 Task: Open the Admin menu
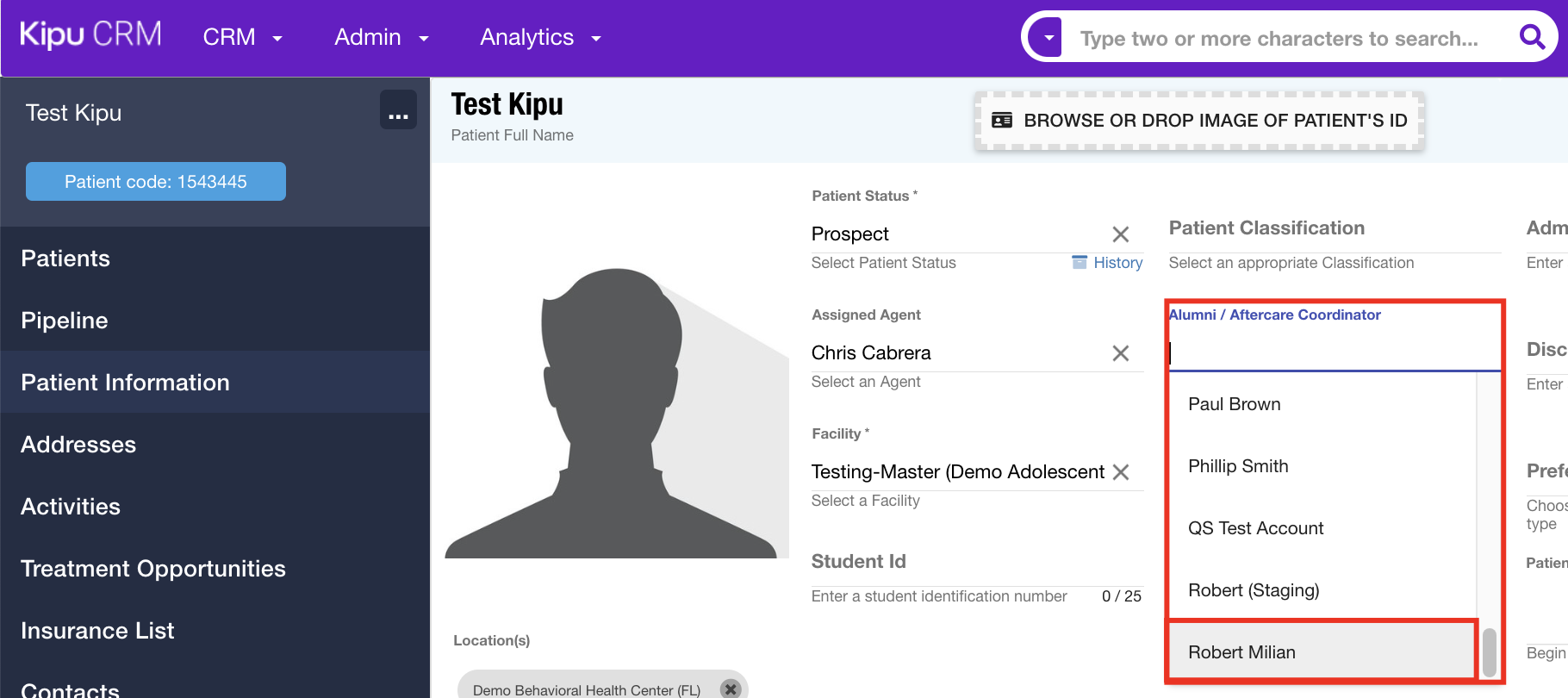[x=381, y=38]
